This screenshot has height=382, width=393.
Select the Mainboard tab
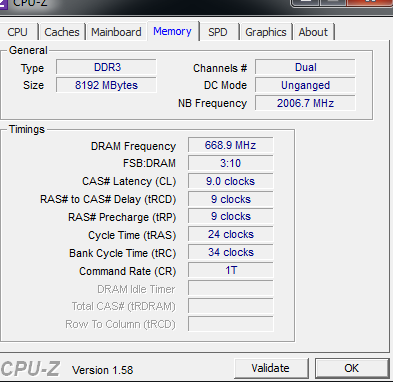pos(116,32)
